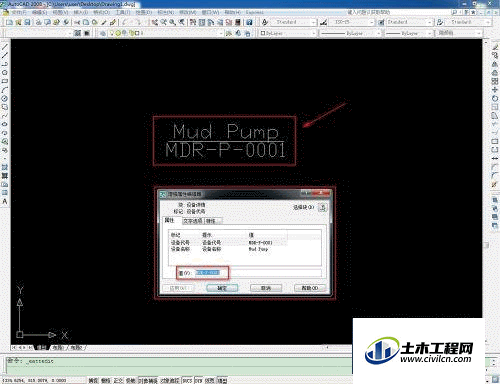Click the Open file toolbar icon
The image size is (500, 384).
18,22
